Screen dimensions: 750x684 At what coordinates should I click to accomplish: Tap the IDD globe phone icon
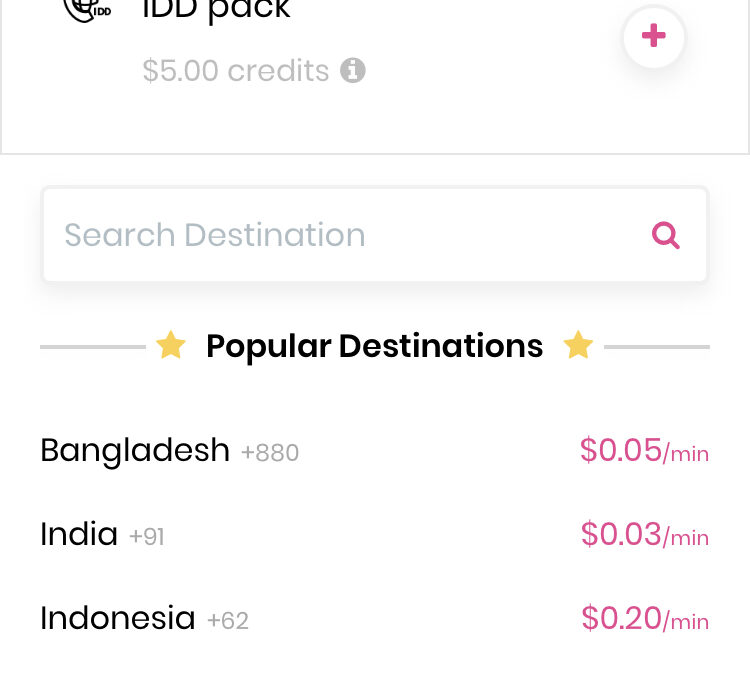88,11
